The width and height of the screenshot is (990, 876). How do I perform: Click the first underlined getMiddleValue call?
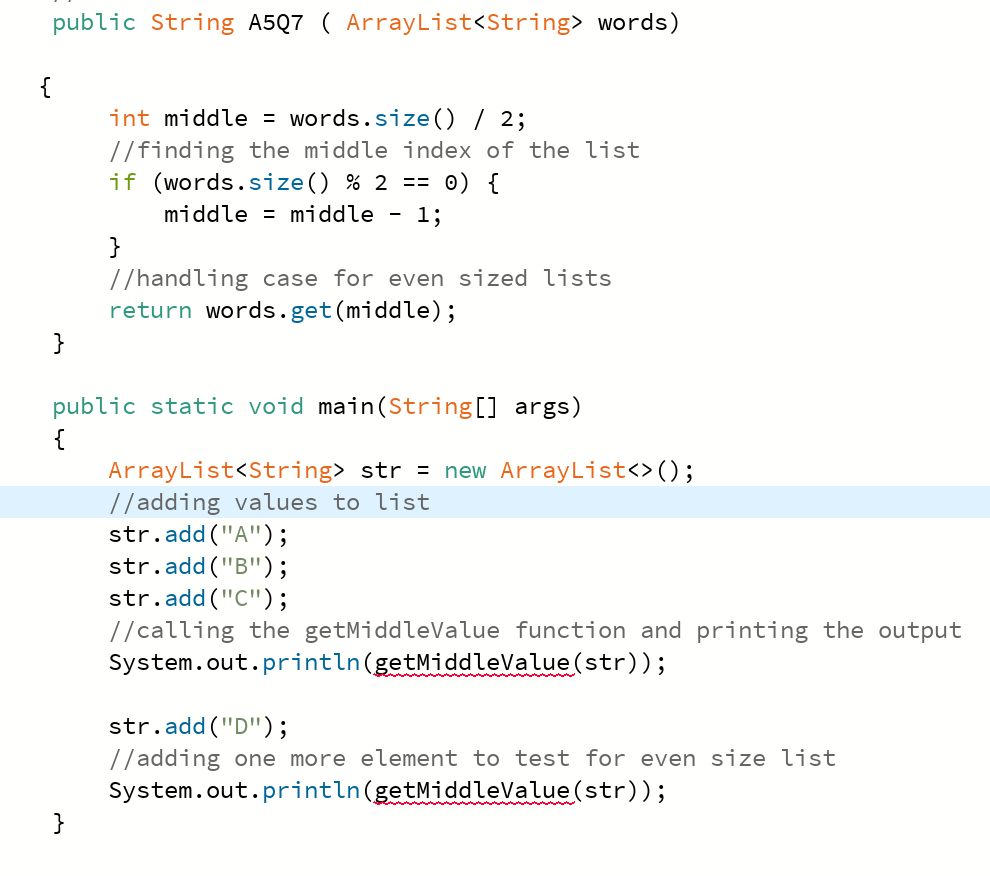coord(472,662)
